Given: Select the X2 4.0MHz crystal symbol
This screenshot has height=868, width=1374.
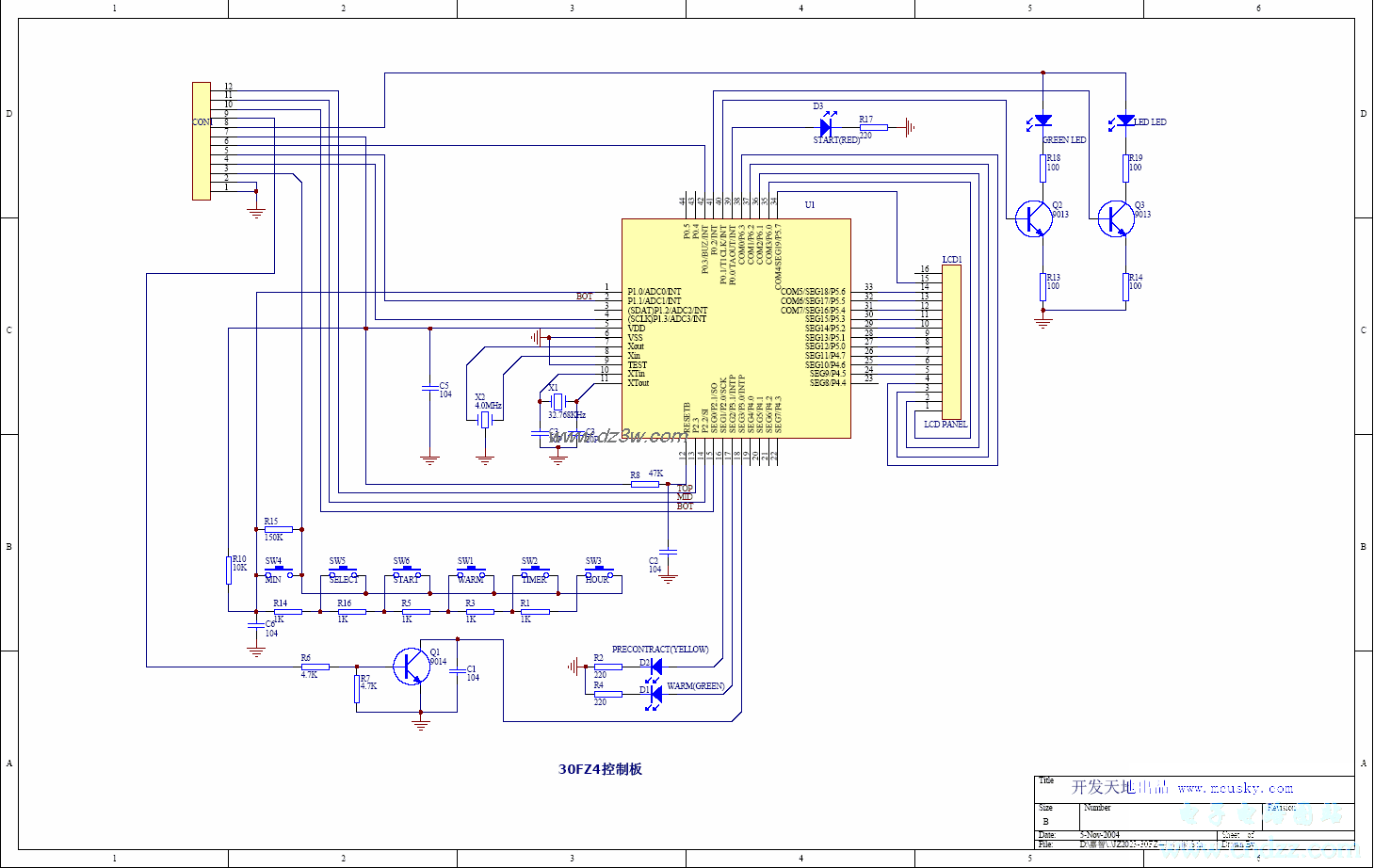Looking at the screenshot, I should 485,420.
